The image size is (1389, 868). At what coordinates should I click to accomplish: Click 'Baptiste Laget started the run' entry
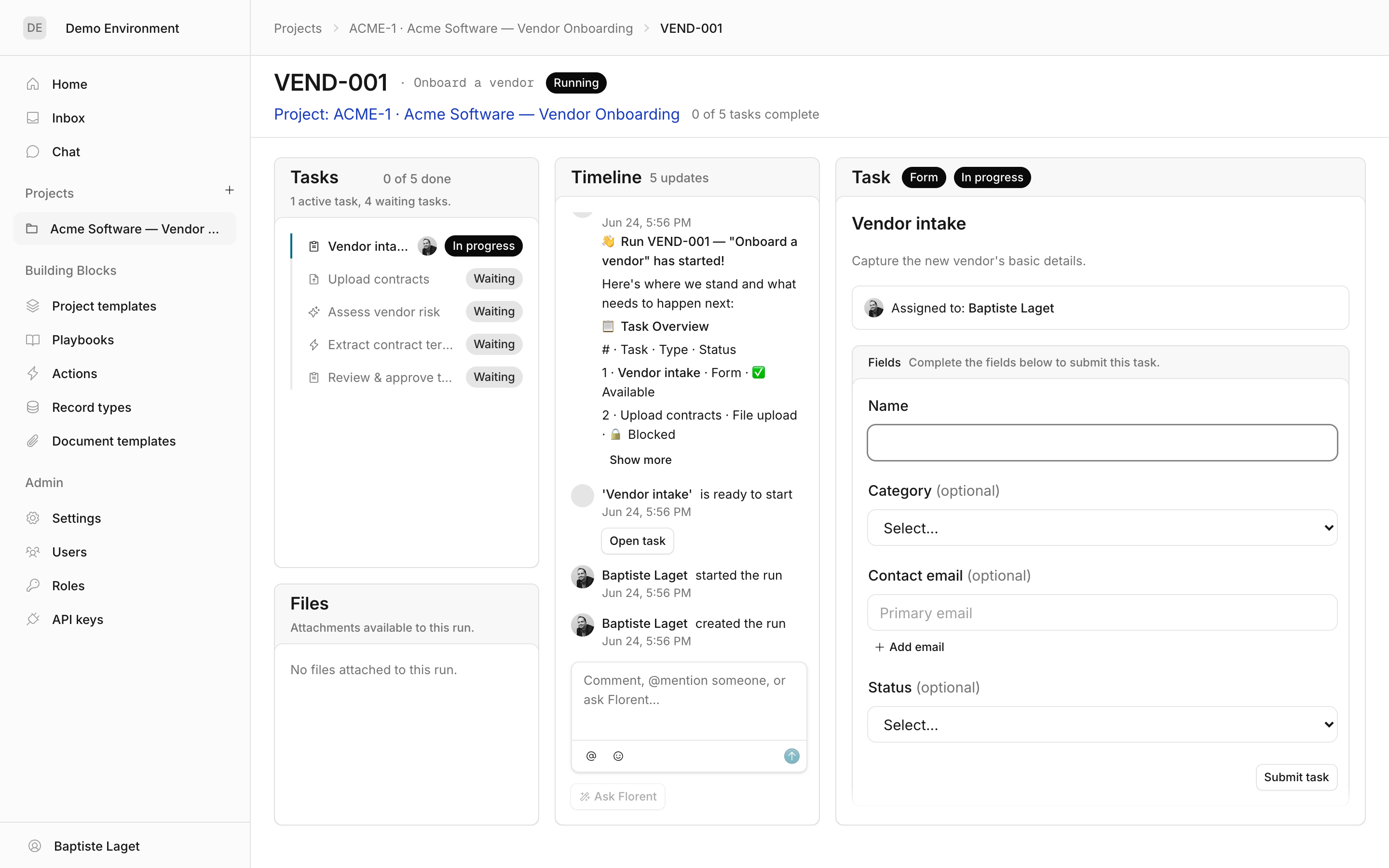689,583
